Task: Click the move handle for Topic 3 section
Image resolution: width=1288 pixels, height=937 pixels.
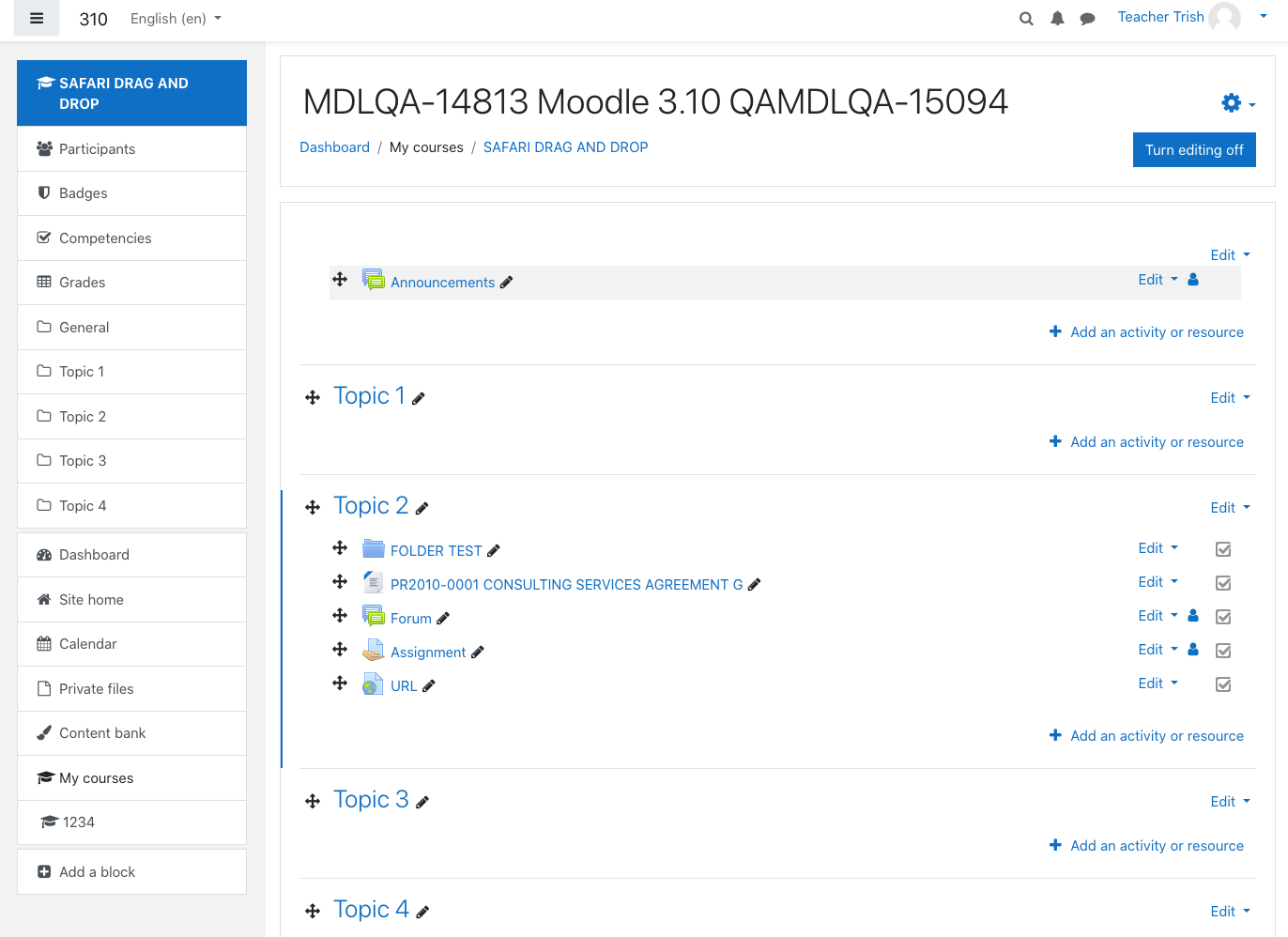Action: click(313, 802)
